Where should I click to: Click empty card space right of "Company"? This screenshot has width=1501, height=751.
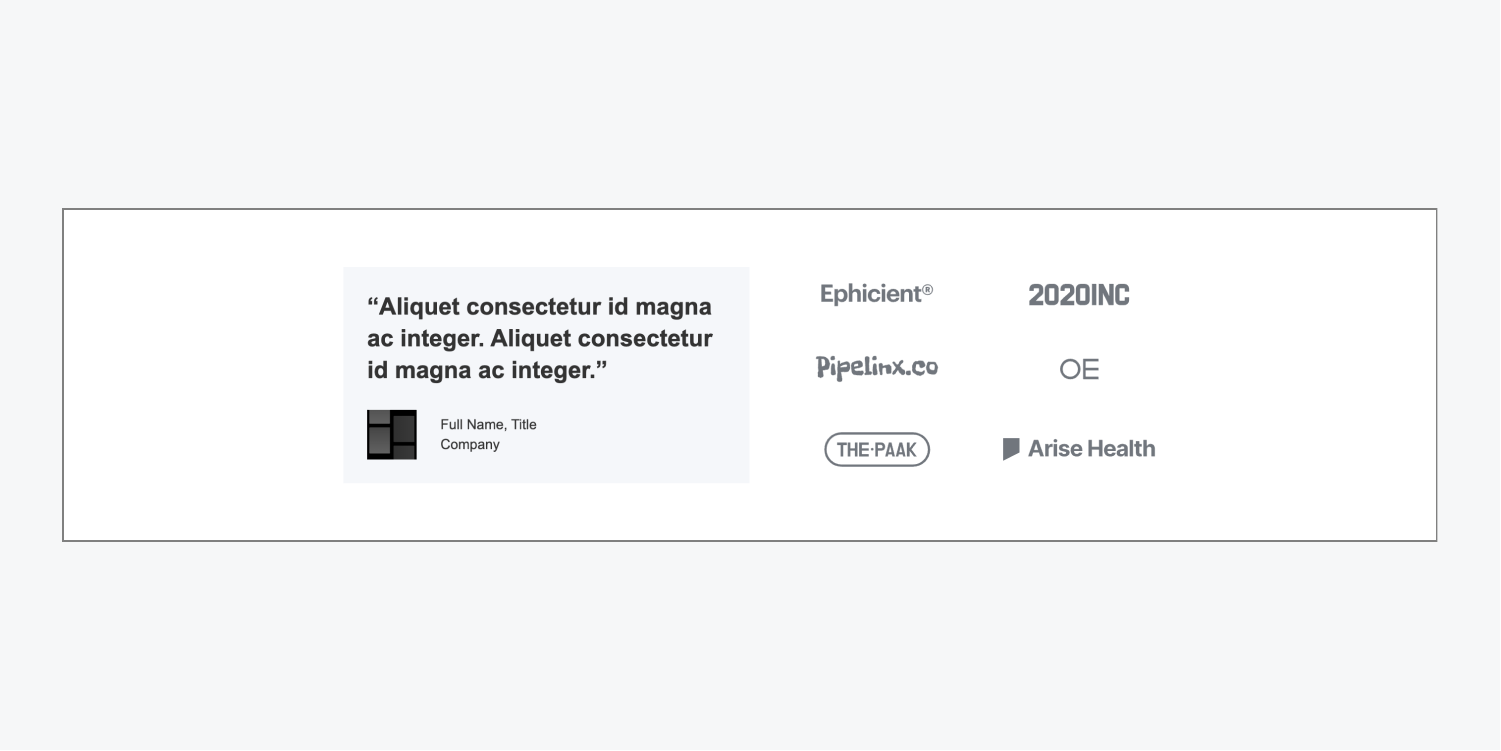point(640,440)
